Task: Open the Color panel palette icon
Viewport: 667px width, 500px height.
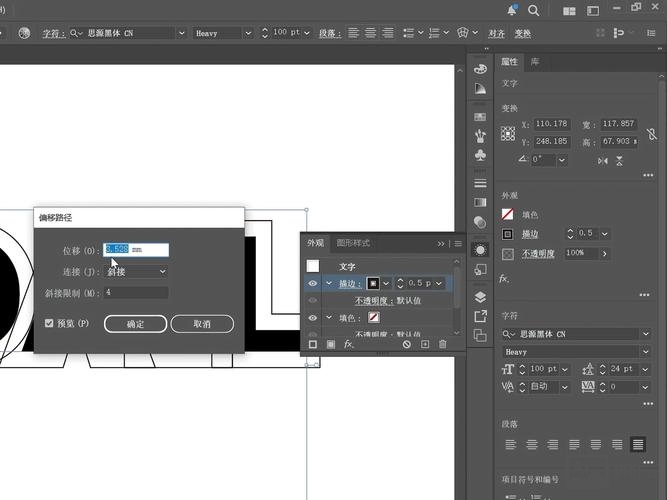Action: [x=480, y=69]
